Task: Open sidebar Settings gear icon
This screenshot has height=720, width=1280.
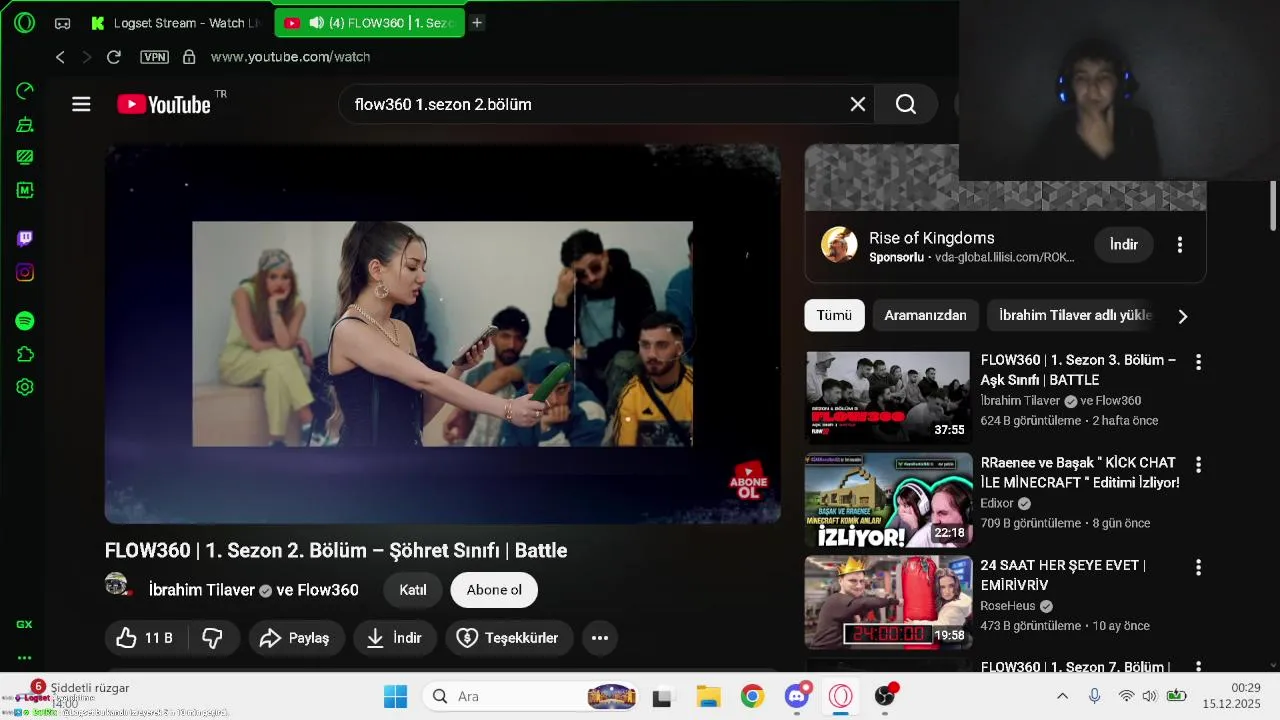Action: click(x=25, y=387)
